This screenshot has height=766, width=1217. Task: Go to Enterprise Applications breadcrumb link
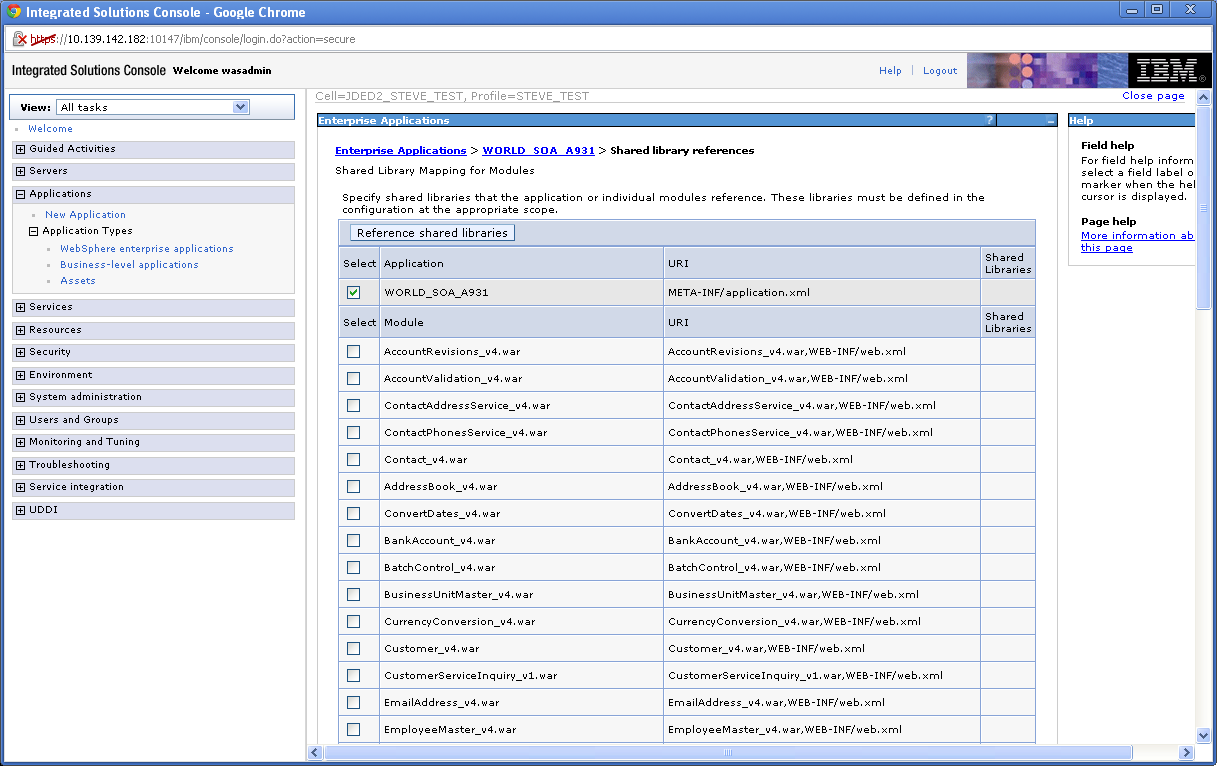pos(400,151)
